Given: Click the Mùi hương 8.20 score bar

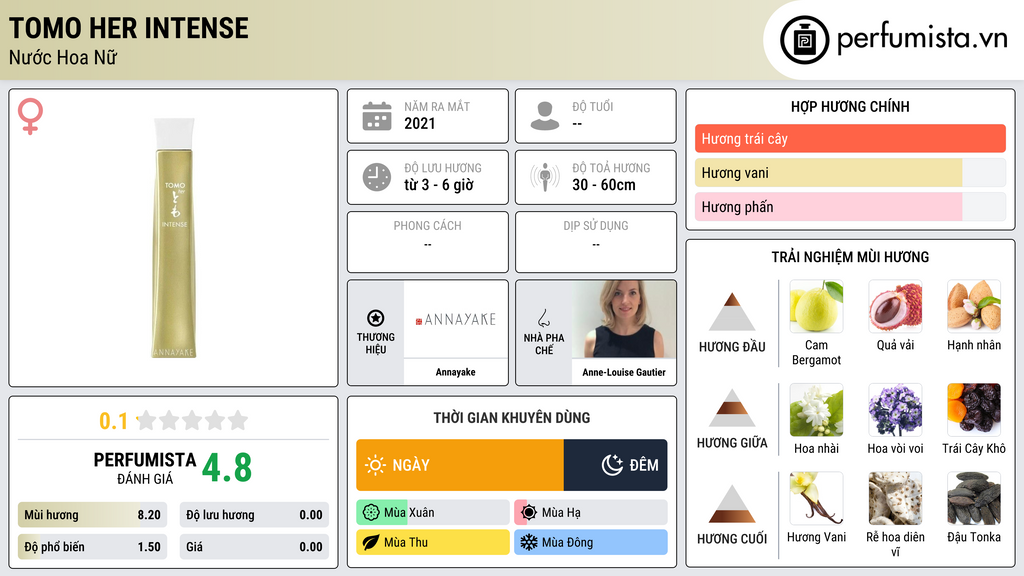Looking at the screenshot, I should coord(92,515).
